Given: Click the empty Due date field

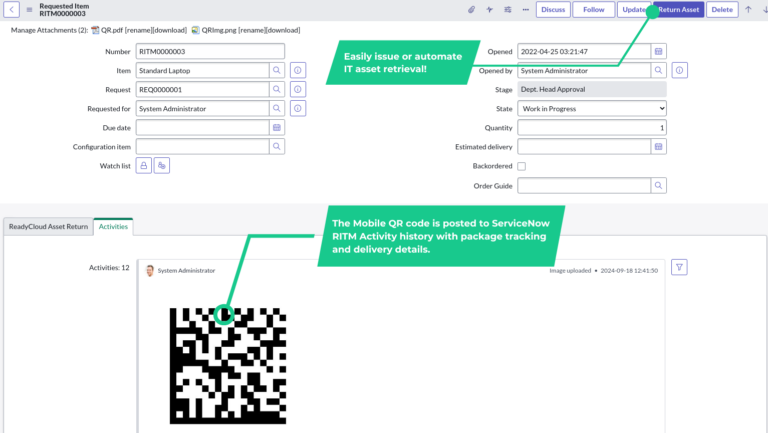Looking at the screenshot, I should coord(202,127).
